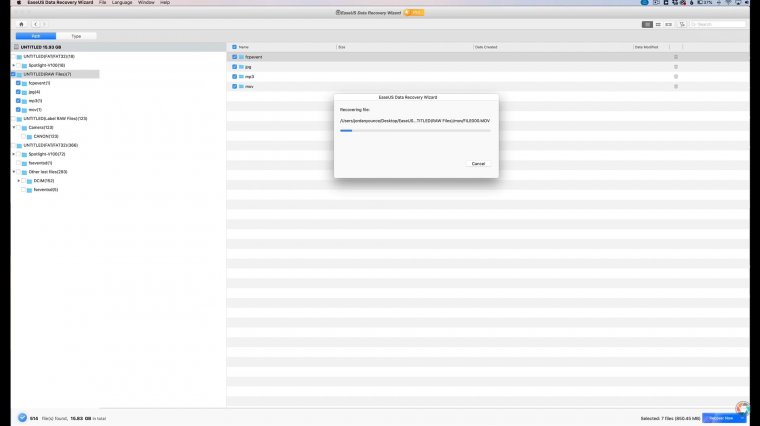
Task: Navigate back with the left chevron
Action: pyautogui.click(x=35, y=24)
